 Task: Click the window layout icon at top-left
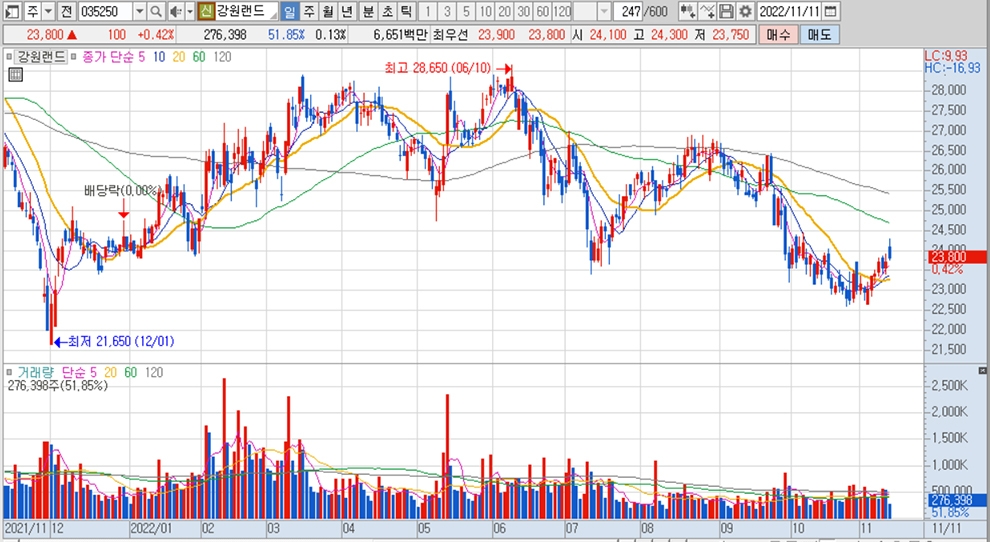(8, 11)
